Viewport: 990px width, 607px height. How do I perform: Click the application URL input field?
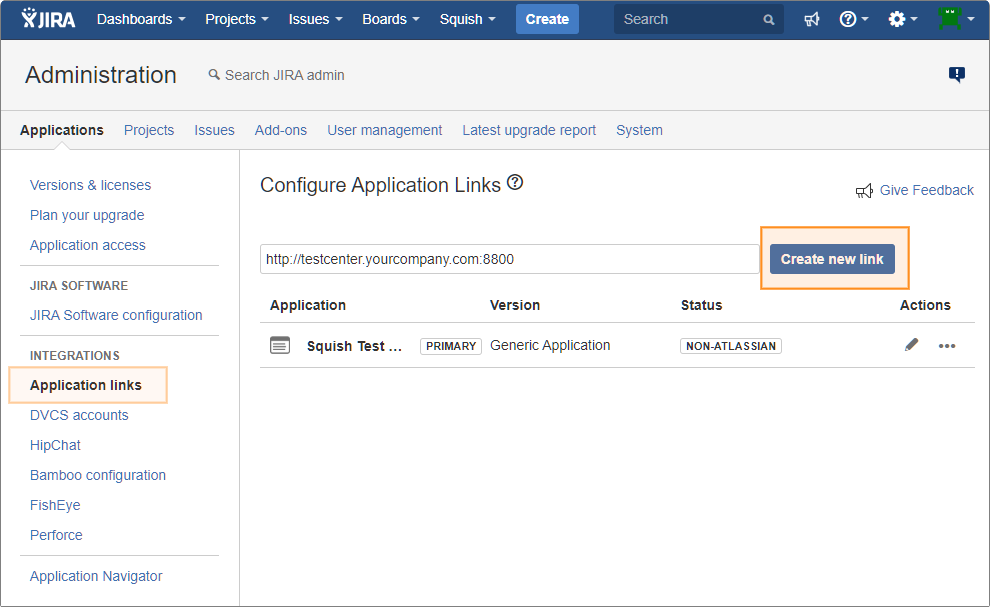(x=509, y=259)
